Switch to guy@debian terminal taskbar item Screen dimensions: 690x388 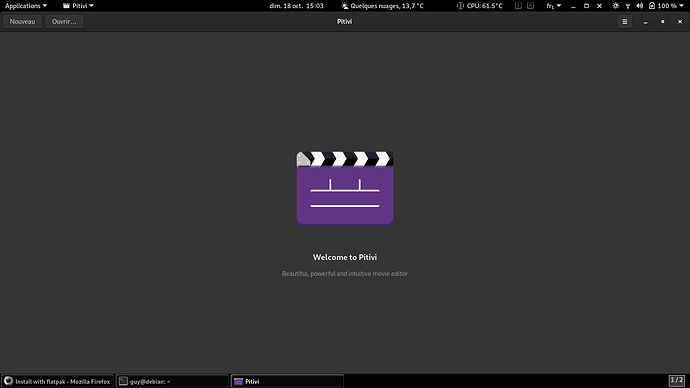coord(172,381)
